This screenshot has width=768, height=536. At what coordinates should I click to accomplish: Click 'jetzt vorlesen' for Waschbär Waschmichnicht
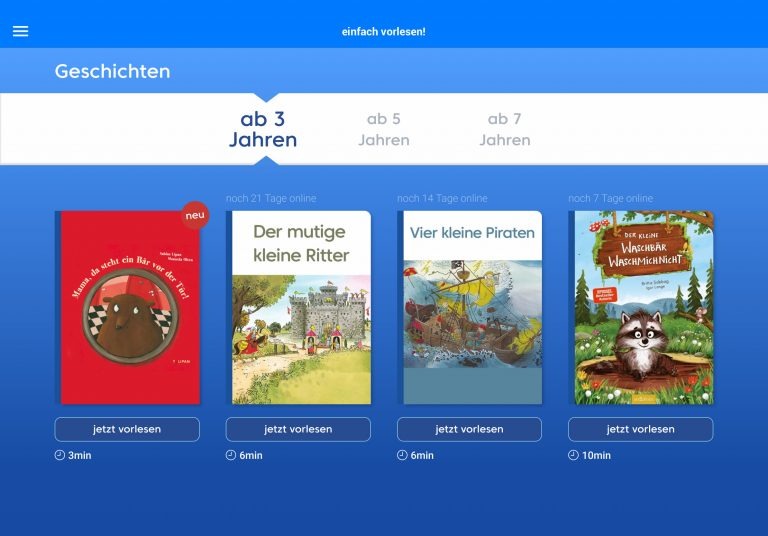pos(640,429)
